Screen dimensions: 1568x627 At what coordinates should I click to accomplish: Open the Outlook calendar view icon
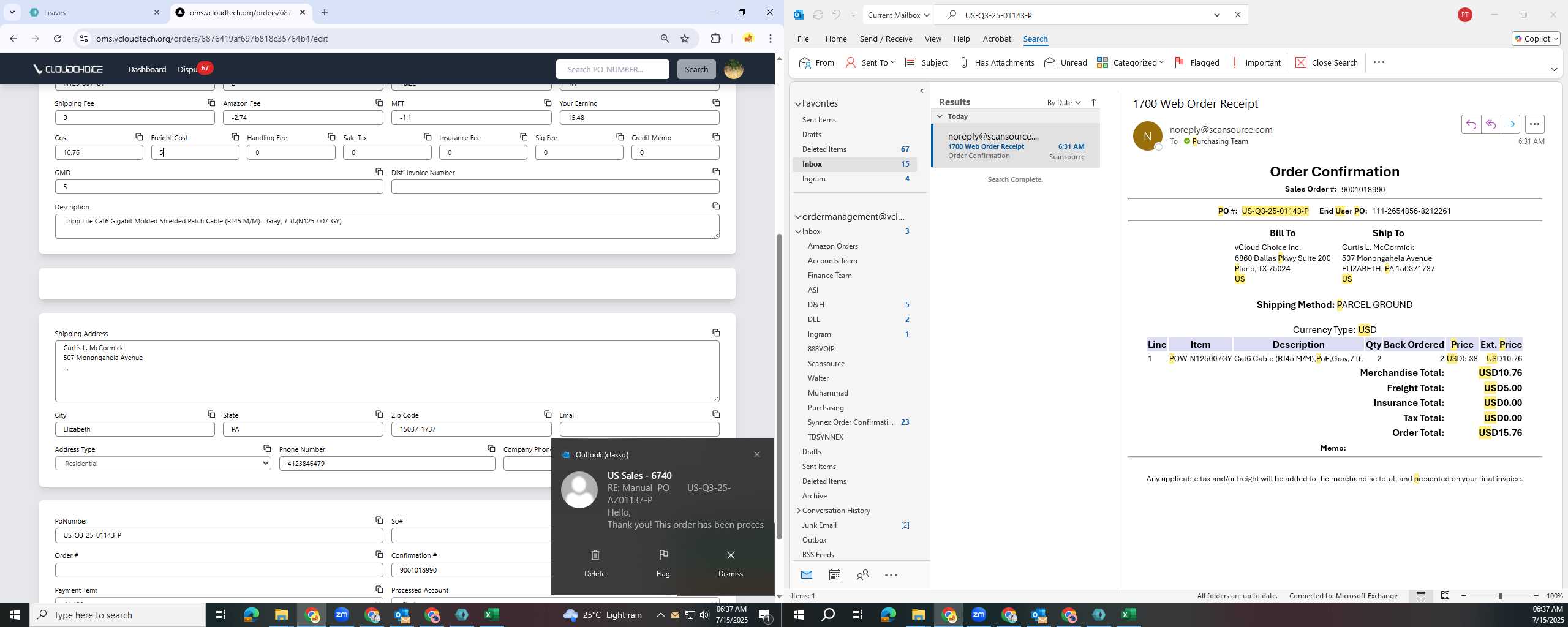click(x=834, y=574)
